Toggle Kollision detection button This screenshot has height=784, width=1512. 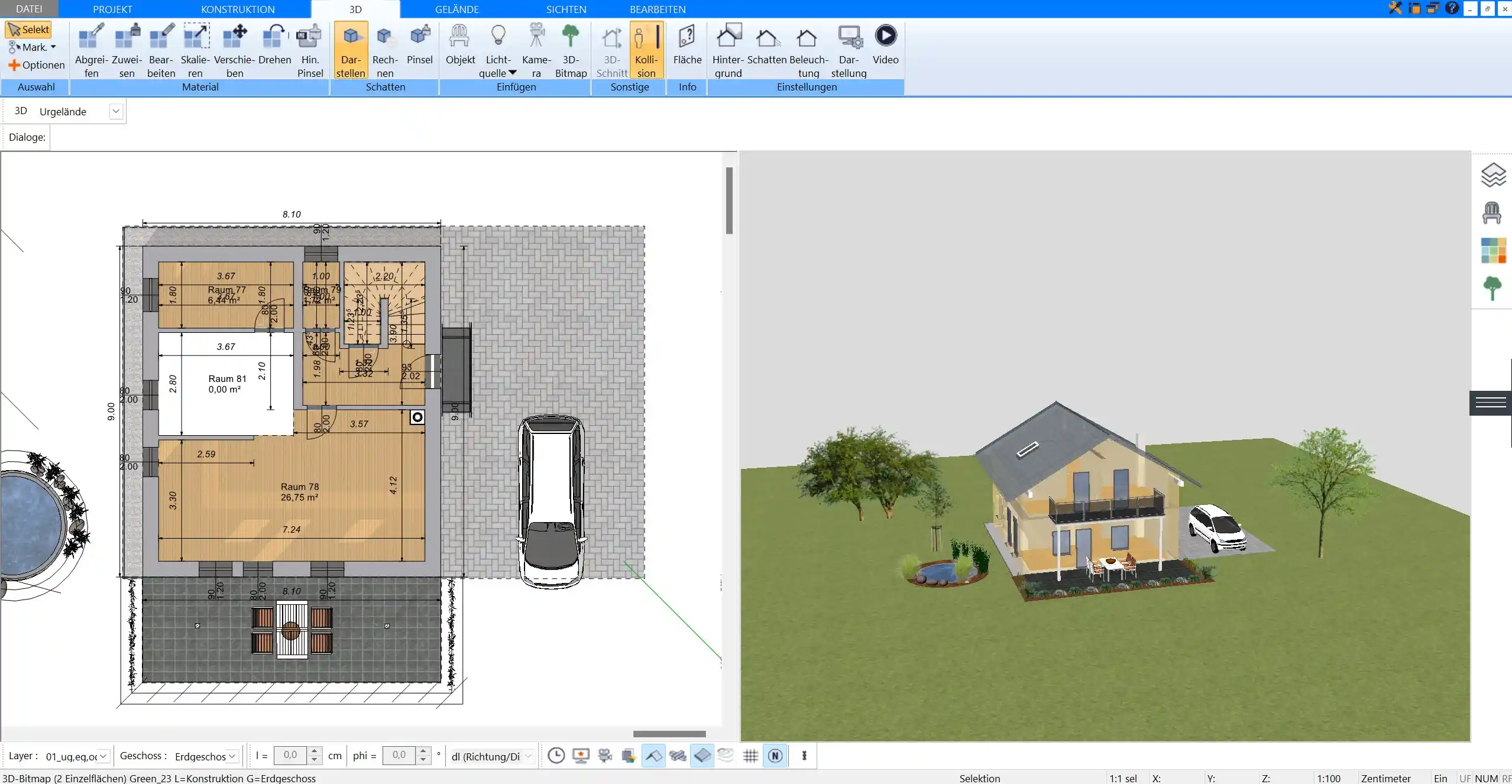[646, 50]
